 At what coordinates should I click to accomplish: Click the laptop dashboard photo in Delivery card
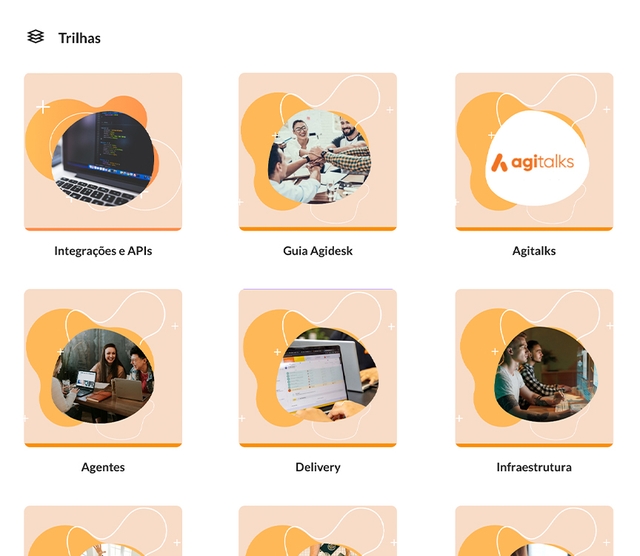327,374
